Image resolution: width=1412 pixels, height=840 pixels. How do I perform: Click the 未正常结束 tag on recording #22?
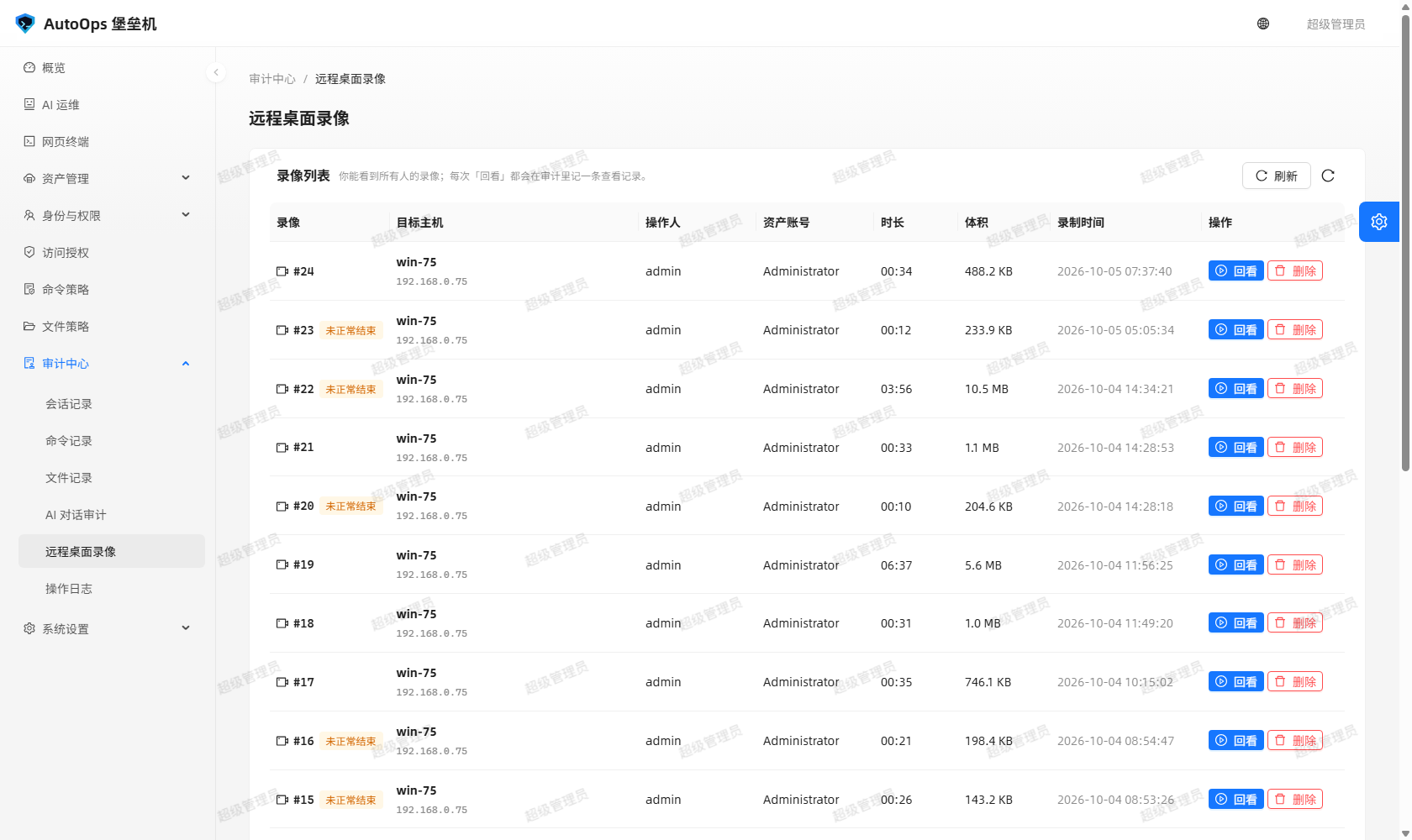tap(351, 389)
